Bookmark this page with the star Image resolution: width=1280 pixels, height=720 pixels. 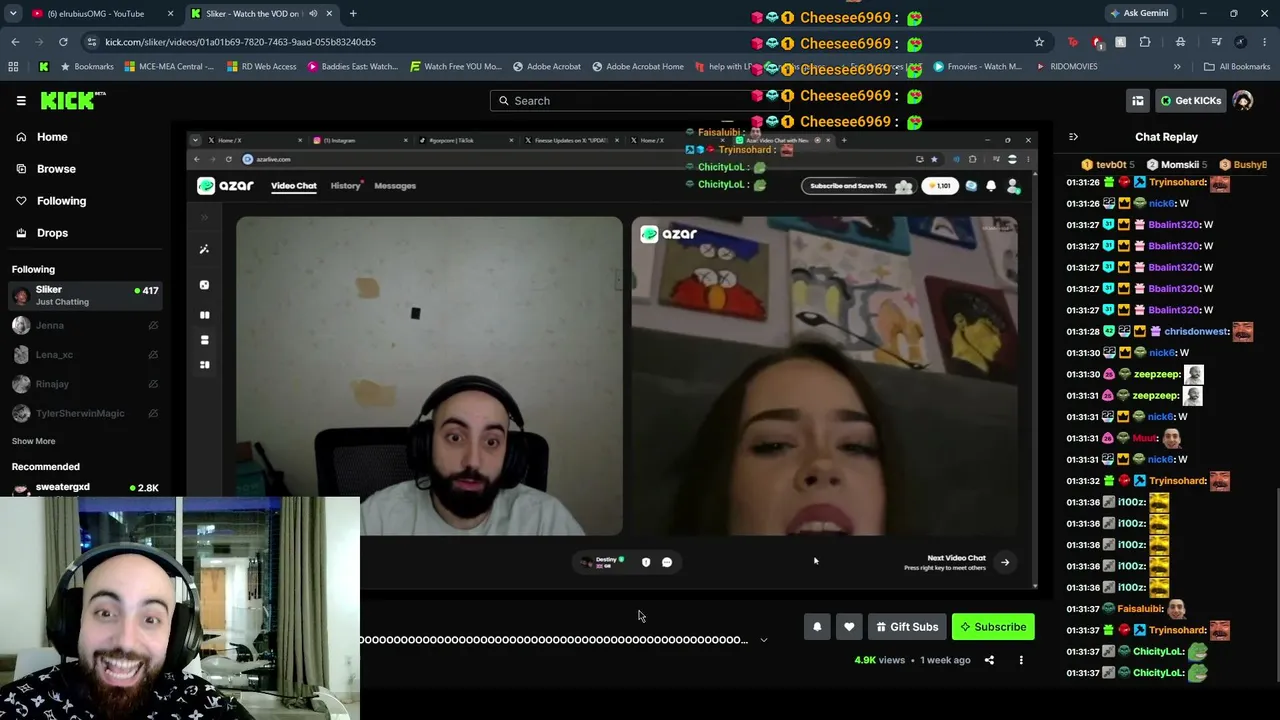click(x=1039, y=42)
